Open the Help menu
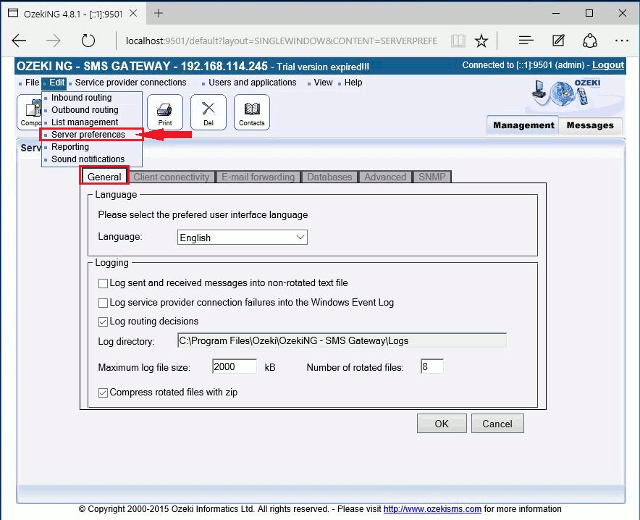 [x=353, y=82]
